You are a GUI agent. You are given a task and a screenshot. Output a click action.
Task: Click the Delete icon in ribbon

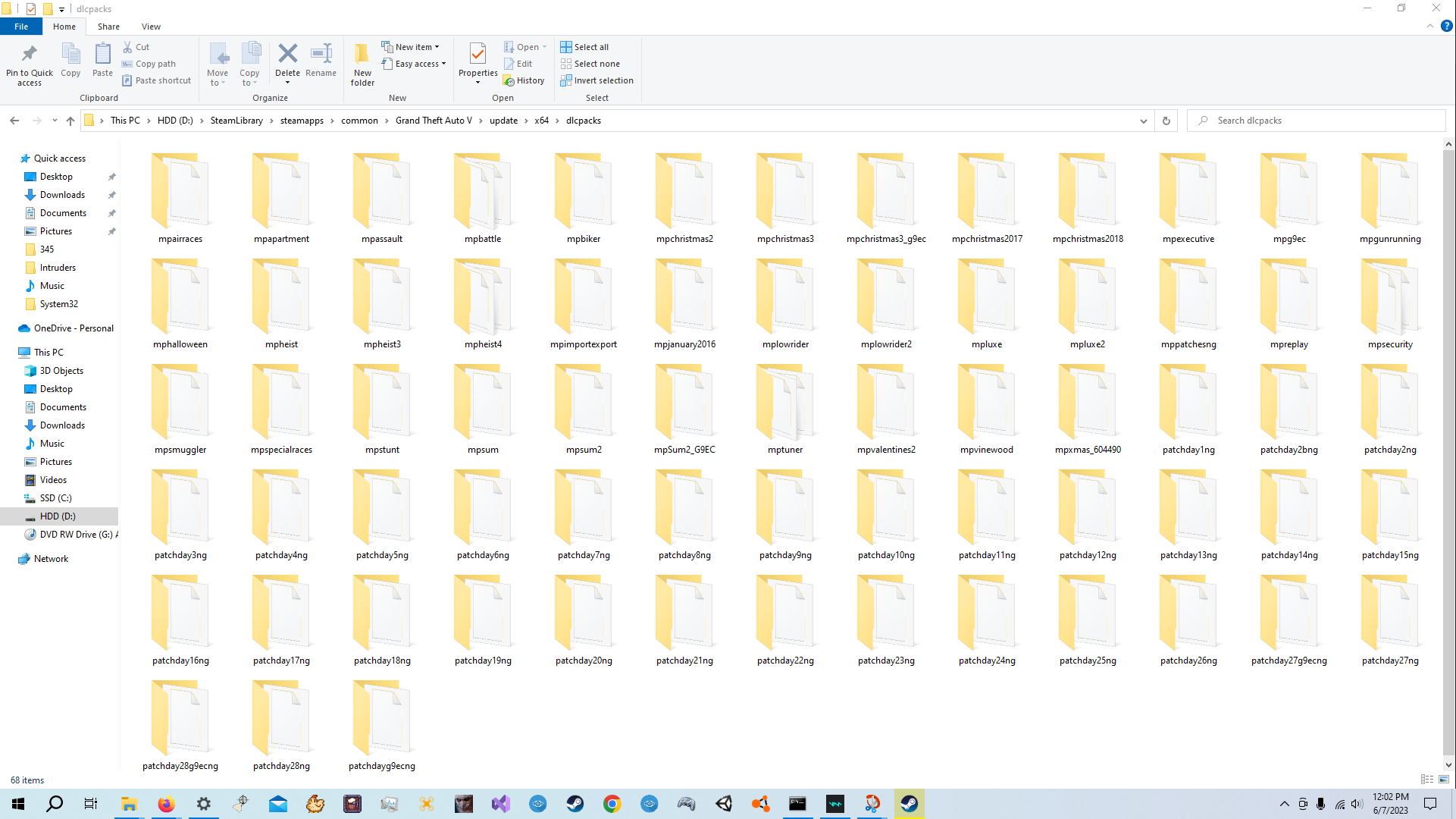pos(287,55)
